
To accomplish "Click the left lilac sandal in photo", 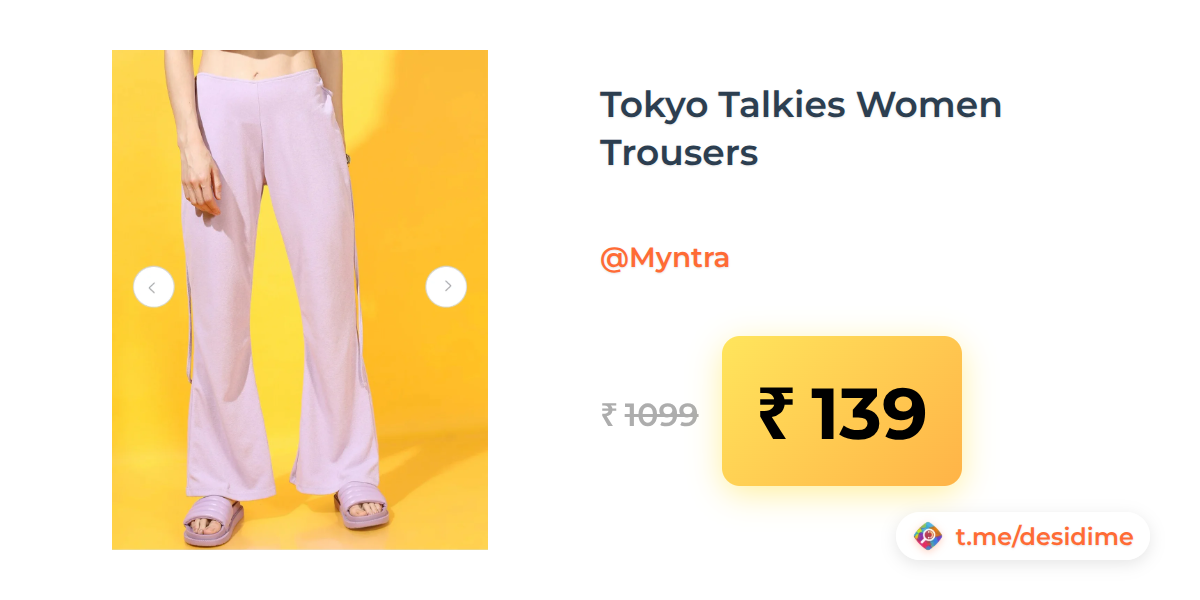I will (x=213, y=519).
